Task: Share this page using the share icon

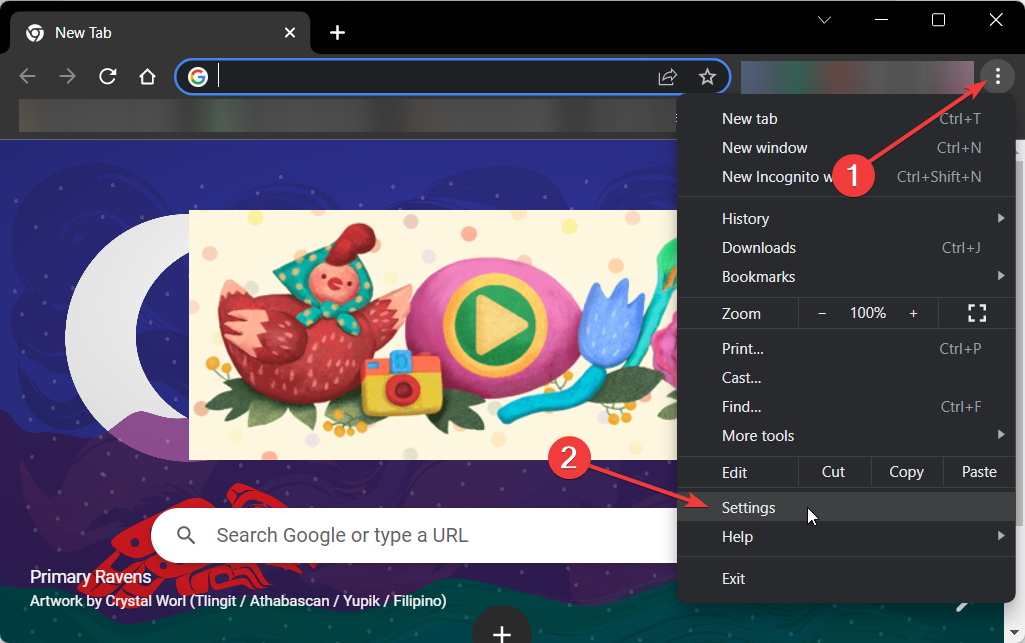Action: click(x=667, y=77)
